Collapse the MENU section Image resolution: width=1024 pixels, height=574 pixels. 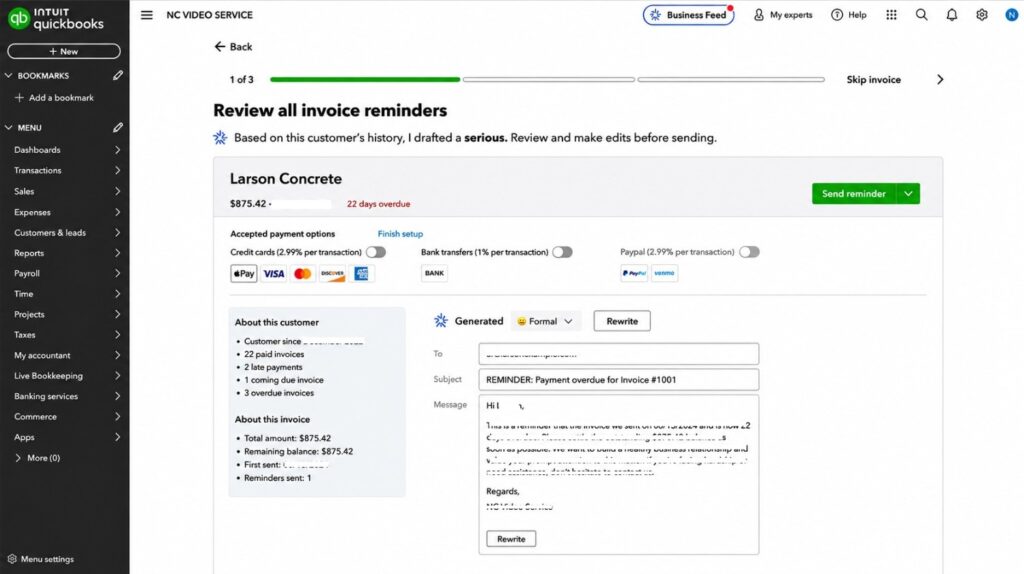(8, 128)
